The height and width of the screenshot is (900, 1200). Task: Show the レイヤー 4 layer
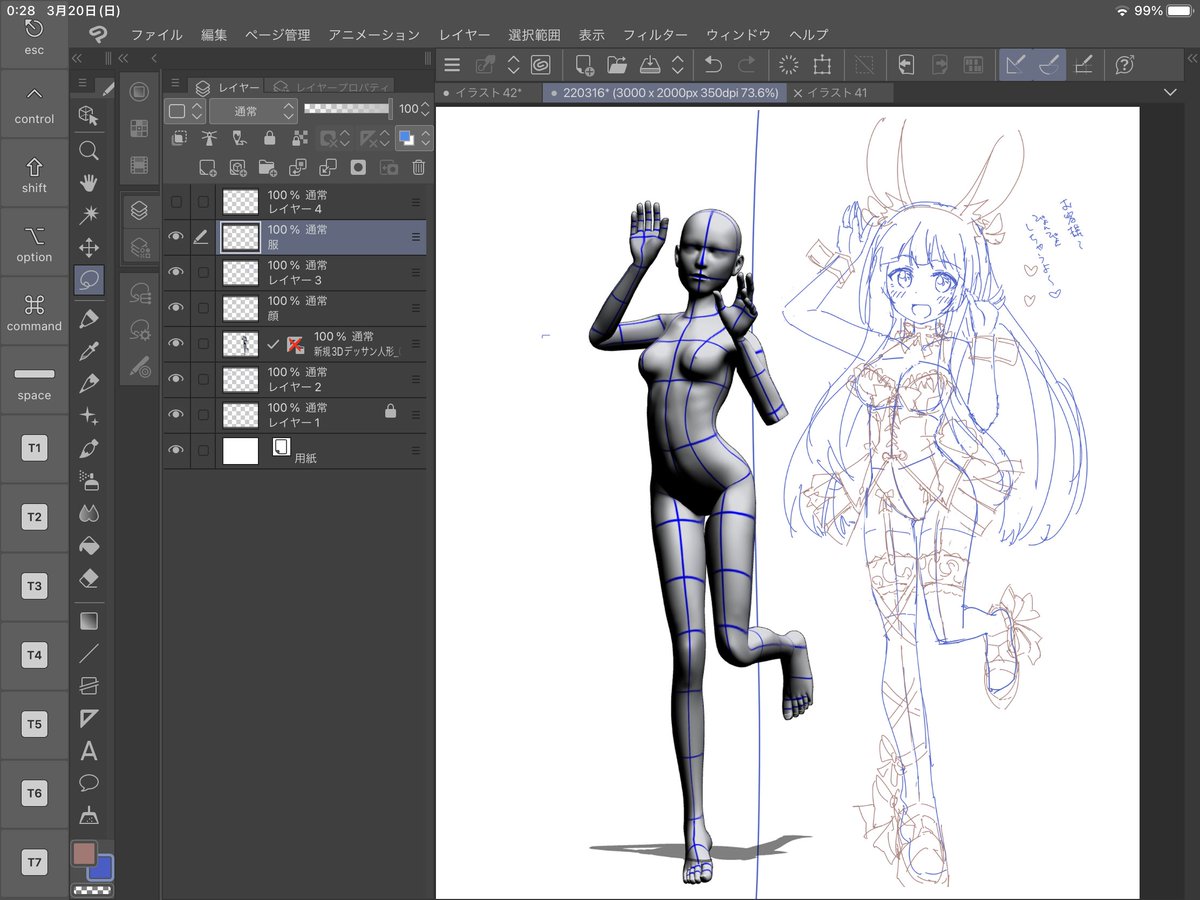(176, 202)
